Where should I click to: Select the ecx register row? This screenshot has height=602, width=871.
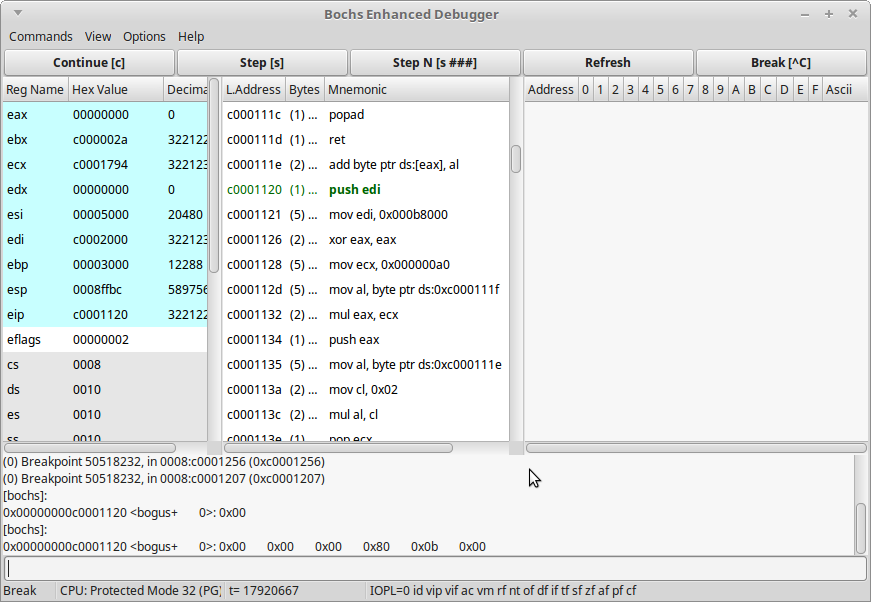tap(105, 165)
